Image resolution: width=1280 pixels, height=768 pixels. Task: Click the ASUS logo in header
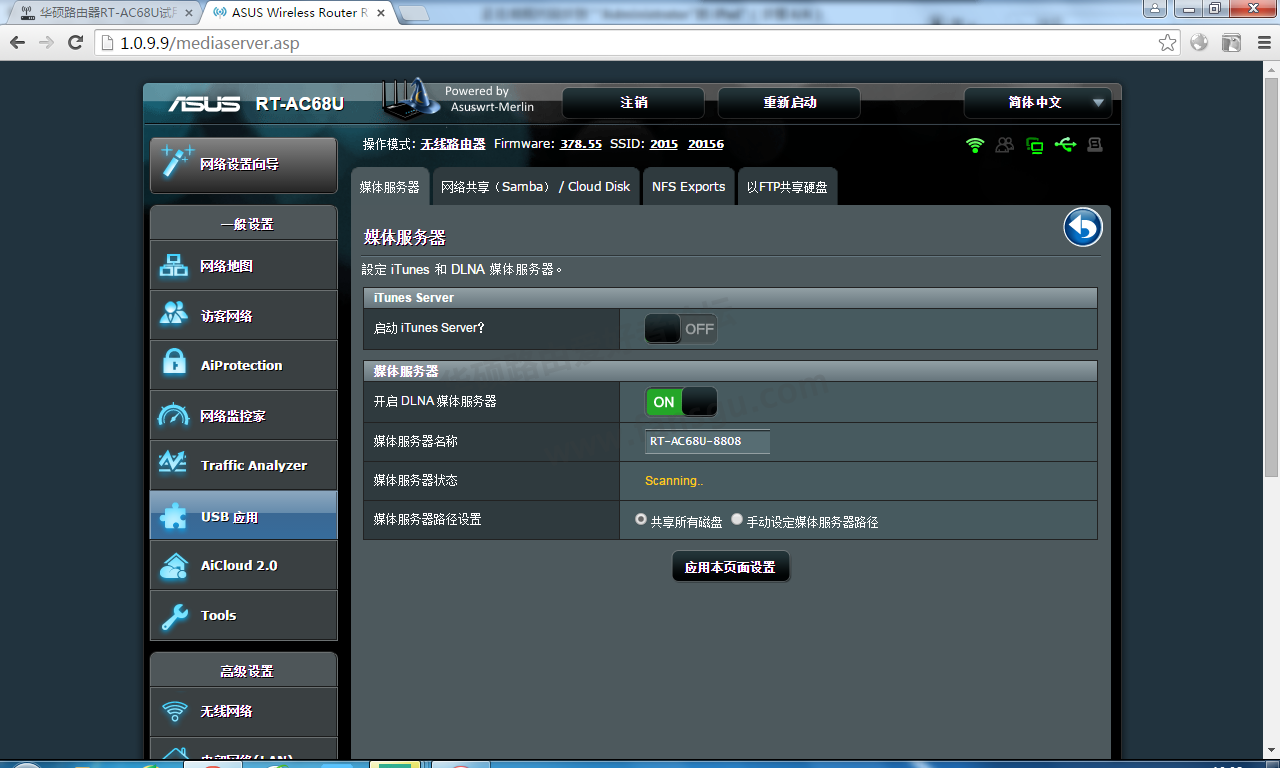(204, 104)
